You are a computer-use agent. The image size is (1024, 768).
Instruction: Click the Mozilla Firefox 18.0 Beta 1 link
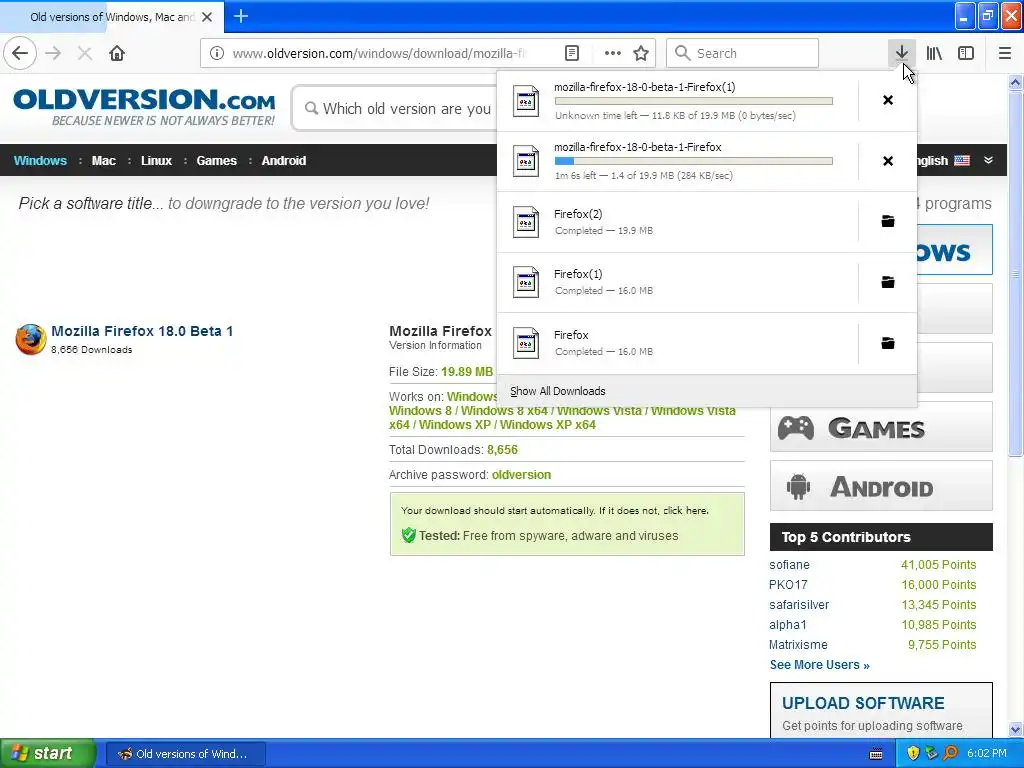(x=142, y=331)
